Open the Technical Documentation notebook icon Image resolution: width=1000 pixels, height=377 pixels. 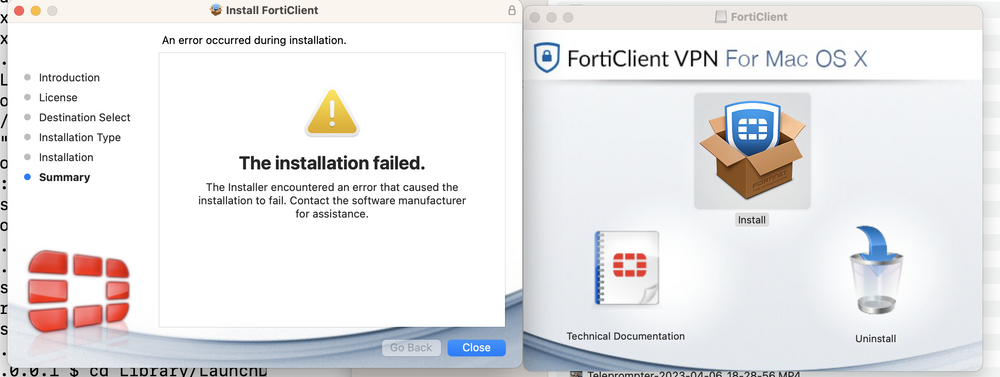tap(627, 268)
